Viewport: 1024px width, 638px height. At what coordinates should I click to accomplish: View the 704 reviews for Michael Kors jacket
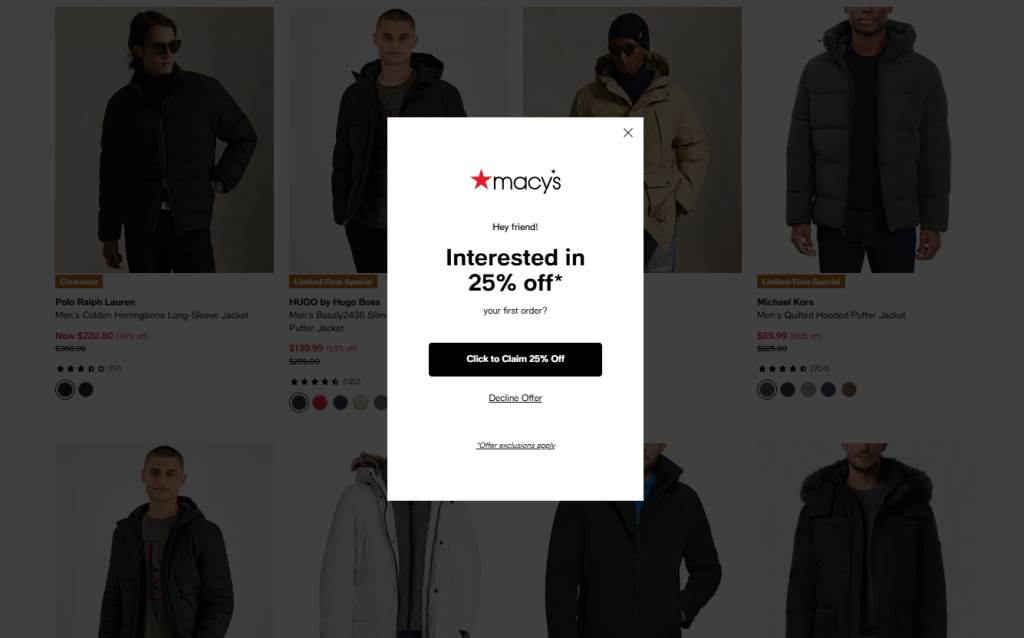tap(820, 368)
